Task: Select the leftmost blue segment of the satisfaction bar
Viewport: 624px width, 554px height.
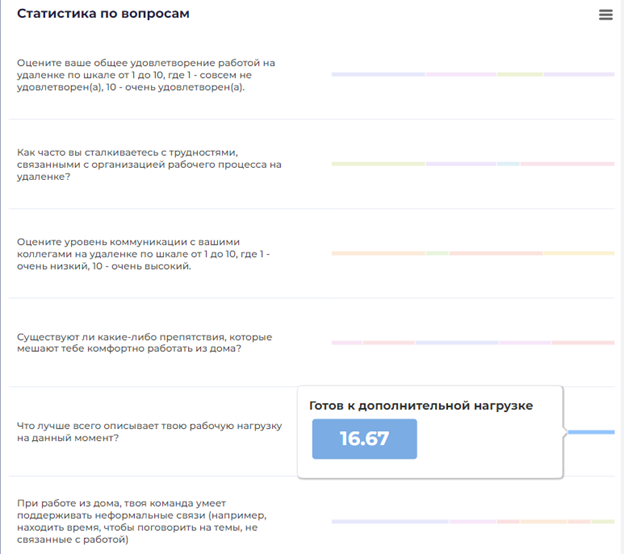Action: pos(378,74)
